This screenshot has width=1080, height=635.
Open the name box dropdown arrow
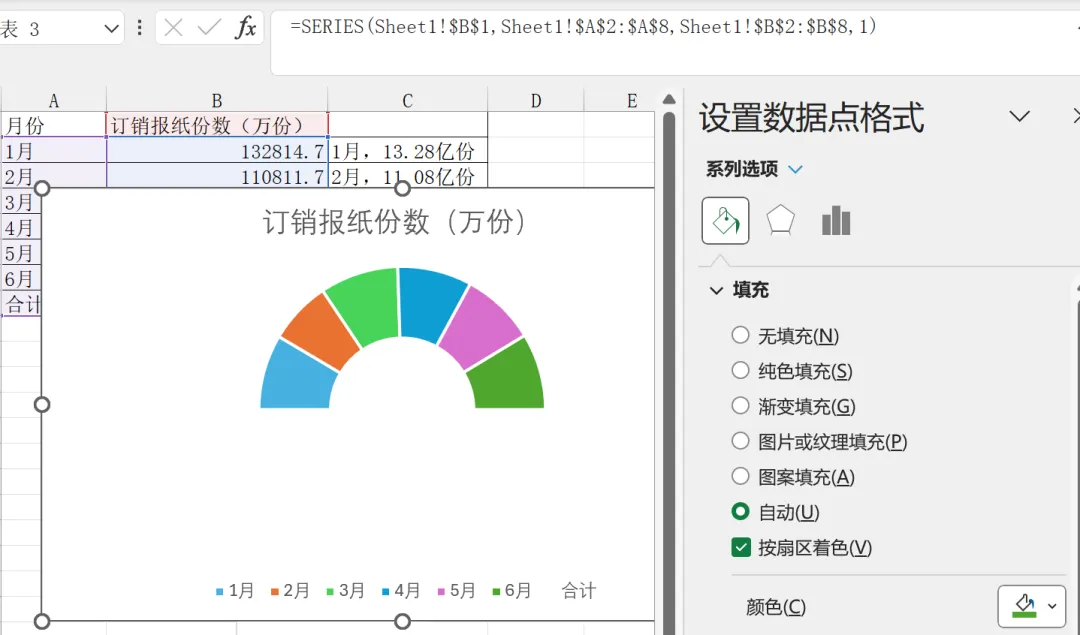click(111, 28)
